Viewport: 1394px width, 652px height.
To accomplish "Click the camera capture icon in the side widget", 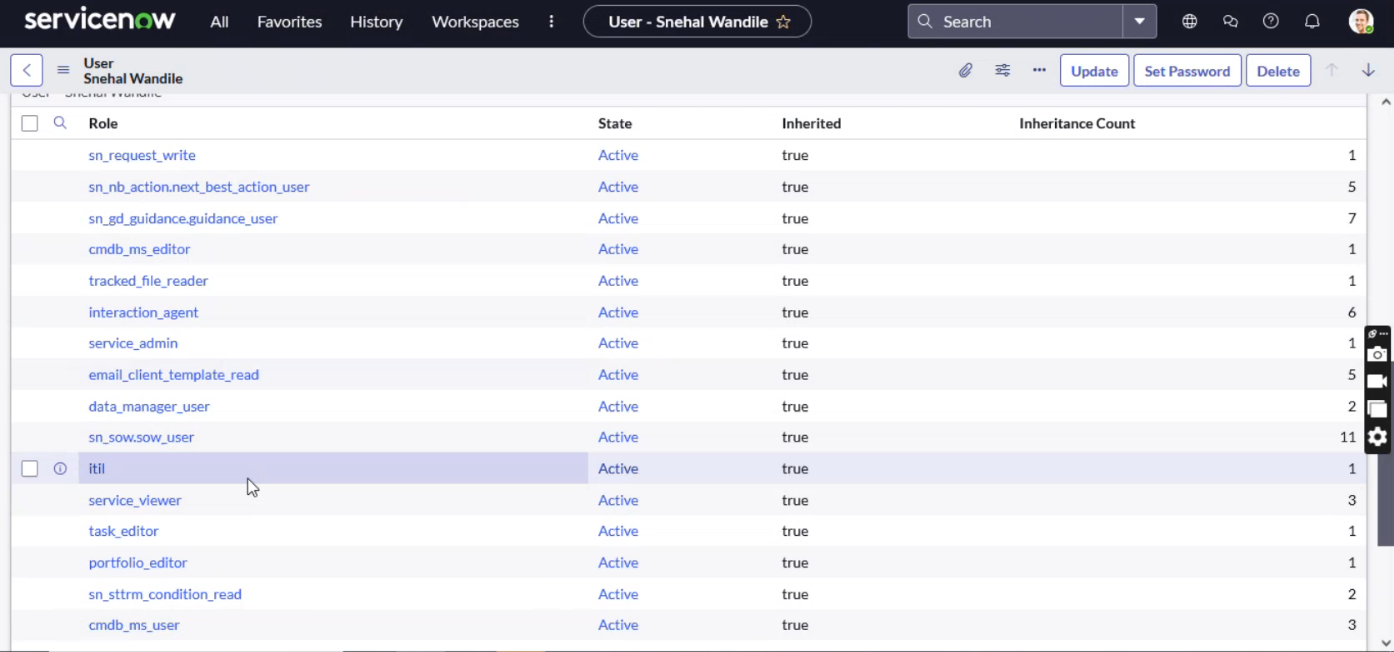I will pos(1377,354).
